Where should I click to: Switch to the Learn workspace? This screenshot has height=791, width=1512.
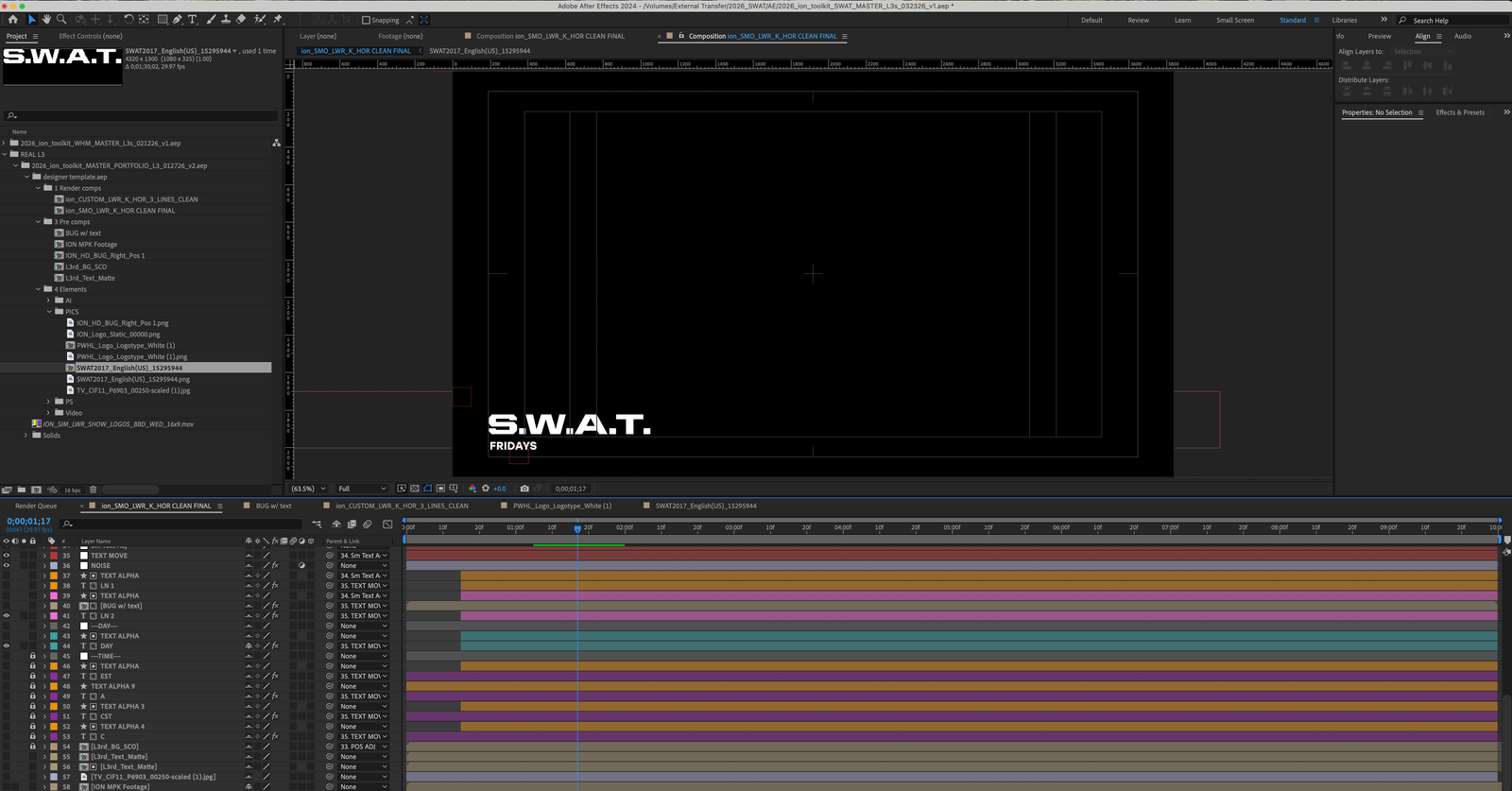pos(1182,20)
